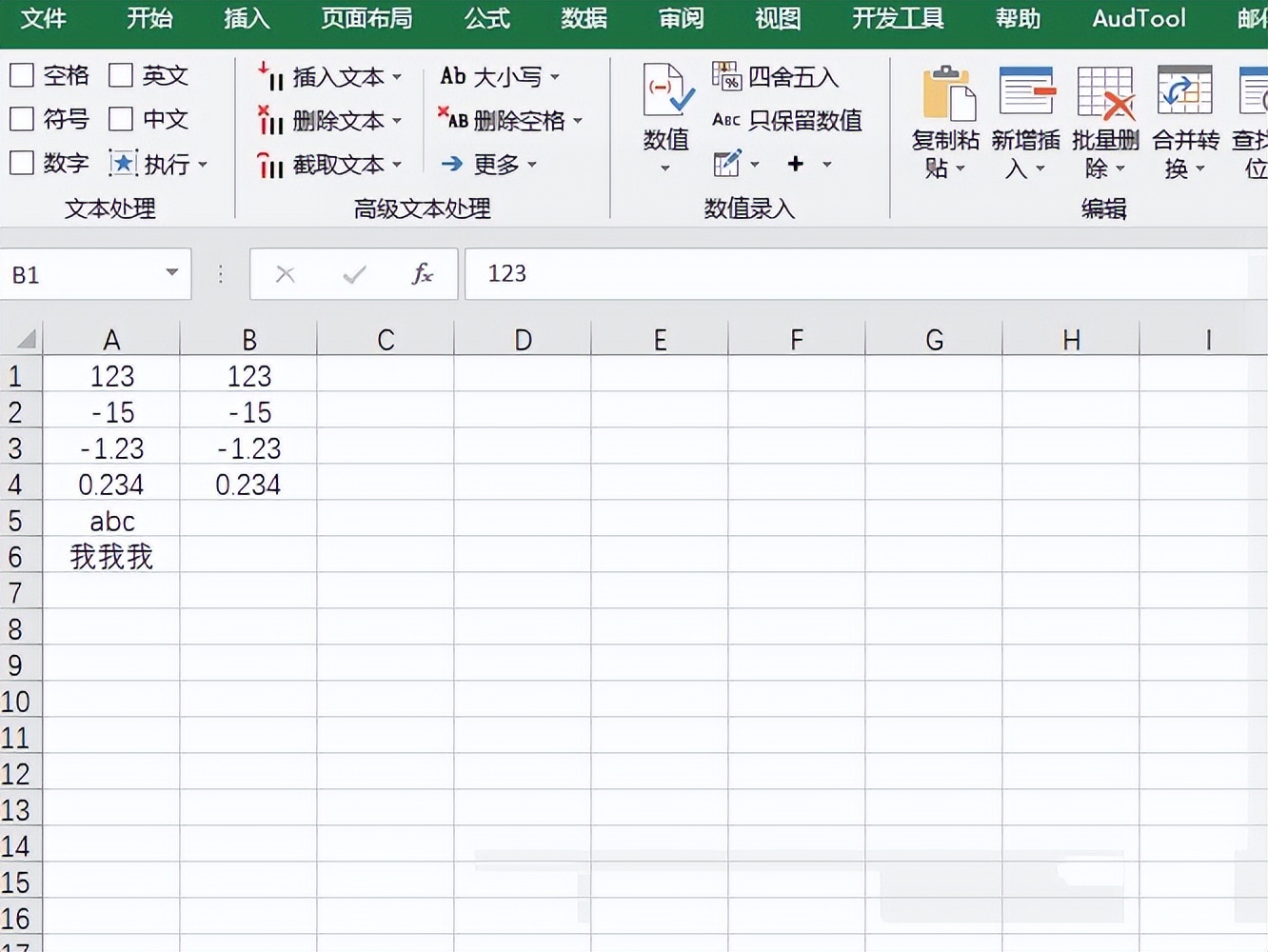Viewport: 1268px width, 952px height.
Task: Enable the 空格 checkbox
Action: pyautogui.click(x=21, y=74)
